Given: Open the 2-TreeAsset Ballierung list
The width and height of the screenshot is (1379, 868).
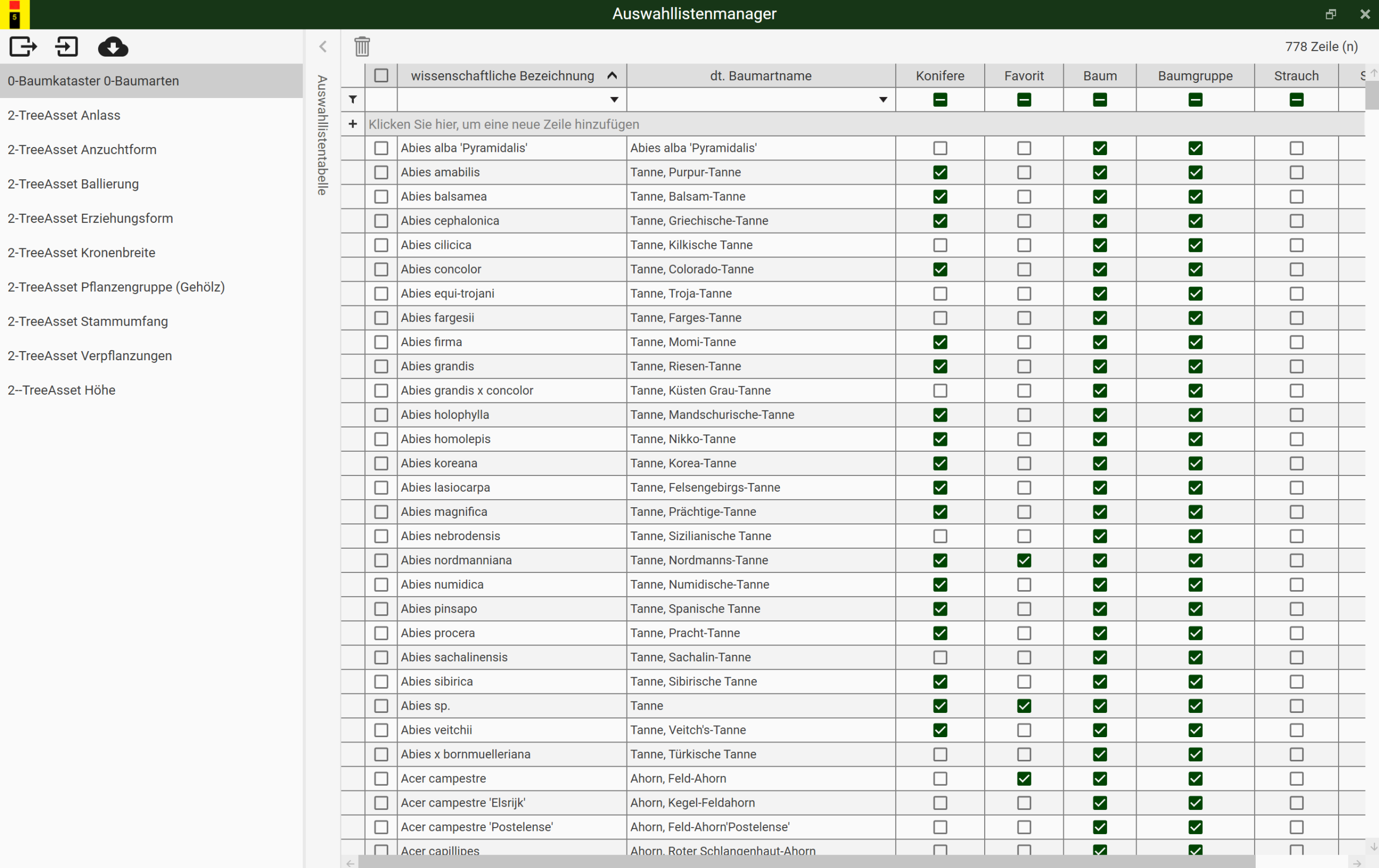Looking at the screenshot, I should 151,184.
